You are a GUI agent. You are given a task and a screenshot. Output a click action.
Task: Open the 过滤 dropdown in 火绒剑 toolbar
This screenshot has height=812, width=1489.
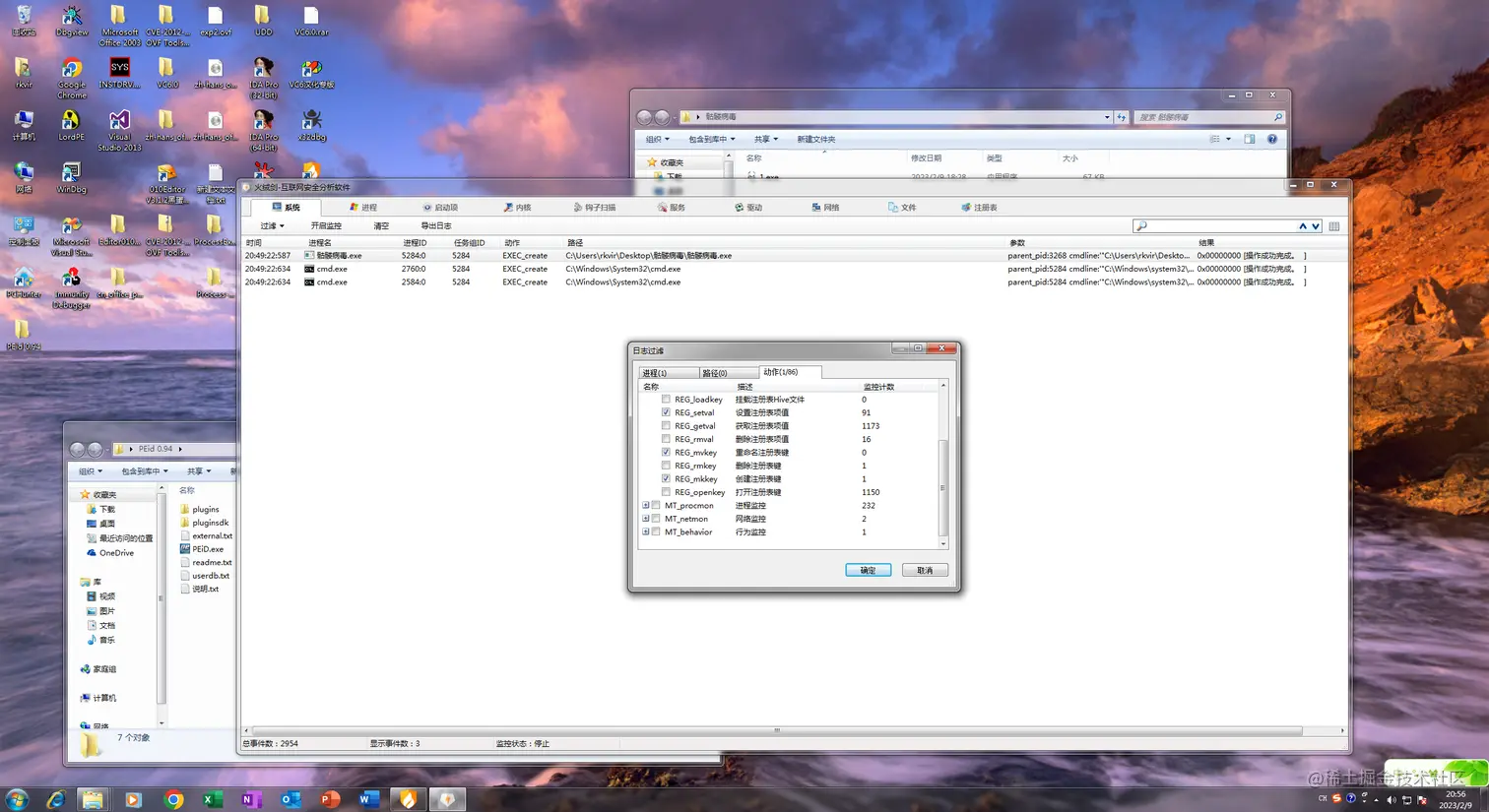click(272, 226)
